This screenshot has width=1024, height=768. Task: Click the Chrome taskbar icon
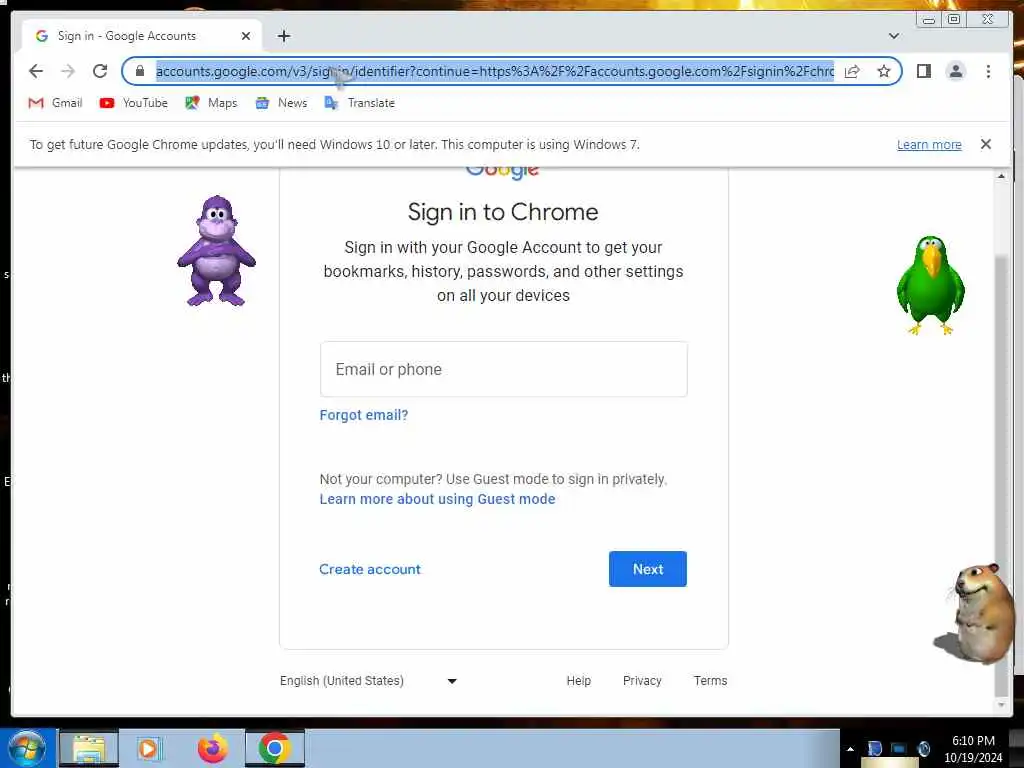pos(275,748)
